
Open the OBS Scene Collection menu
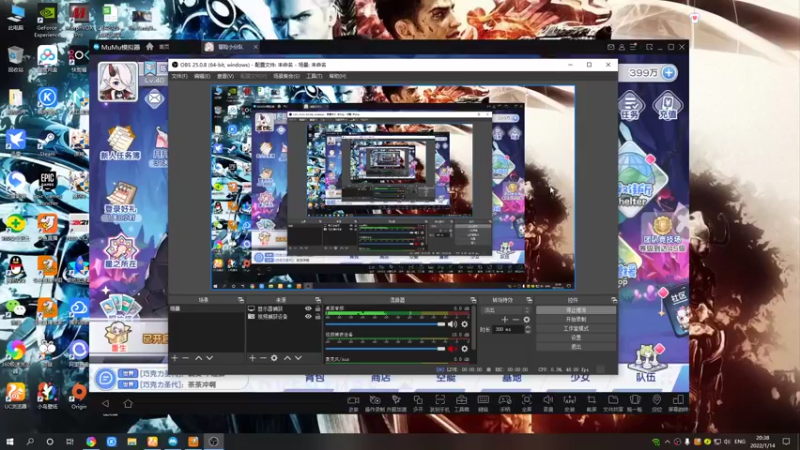tap(286, 76)
